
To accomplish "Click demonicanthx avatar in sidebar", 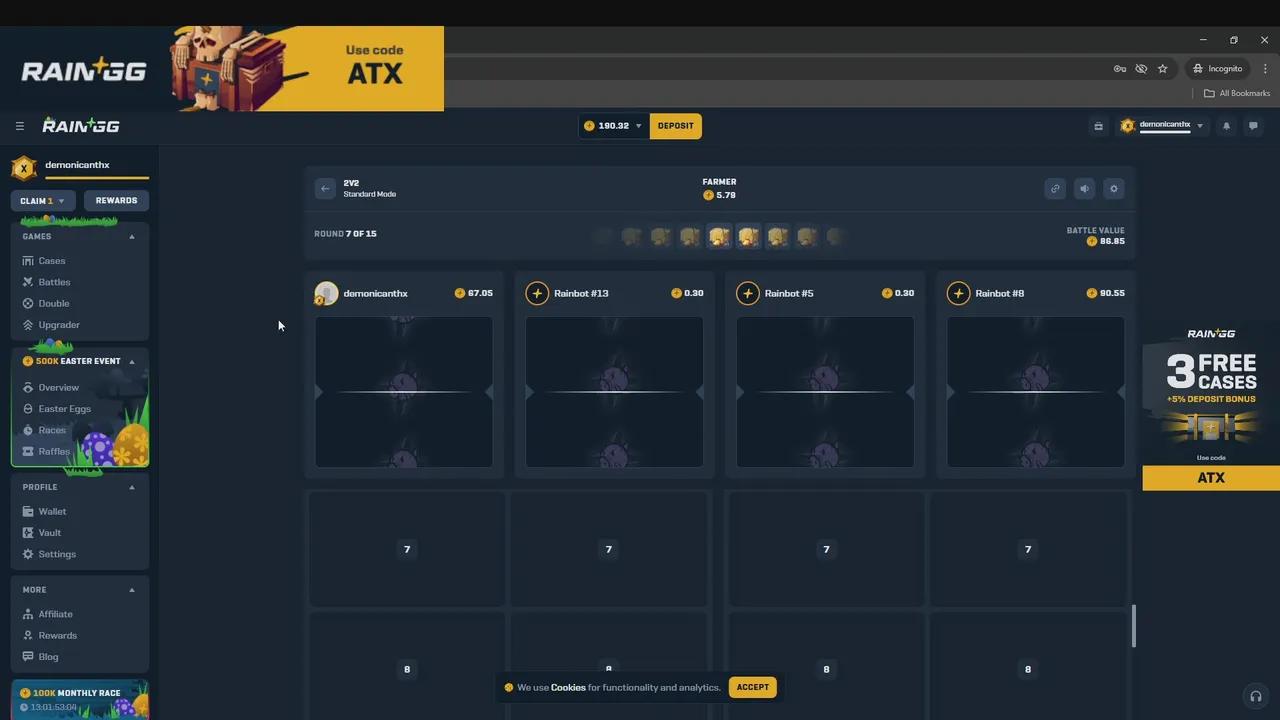I will pos(23,168).
